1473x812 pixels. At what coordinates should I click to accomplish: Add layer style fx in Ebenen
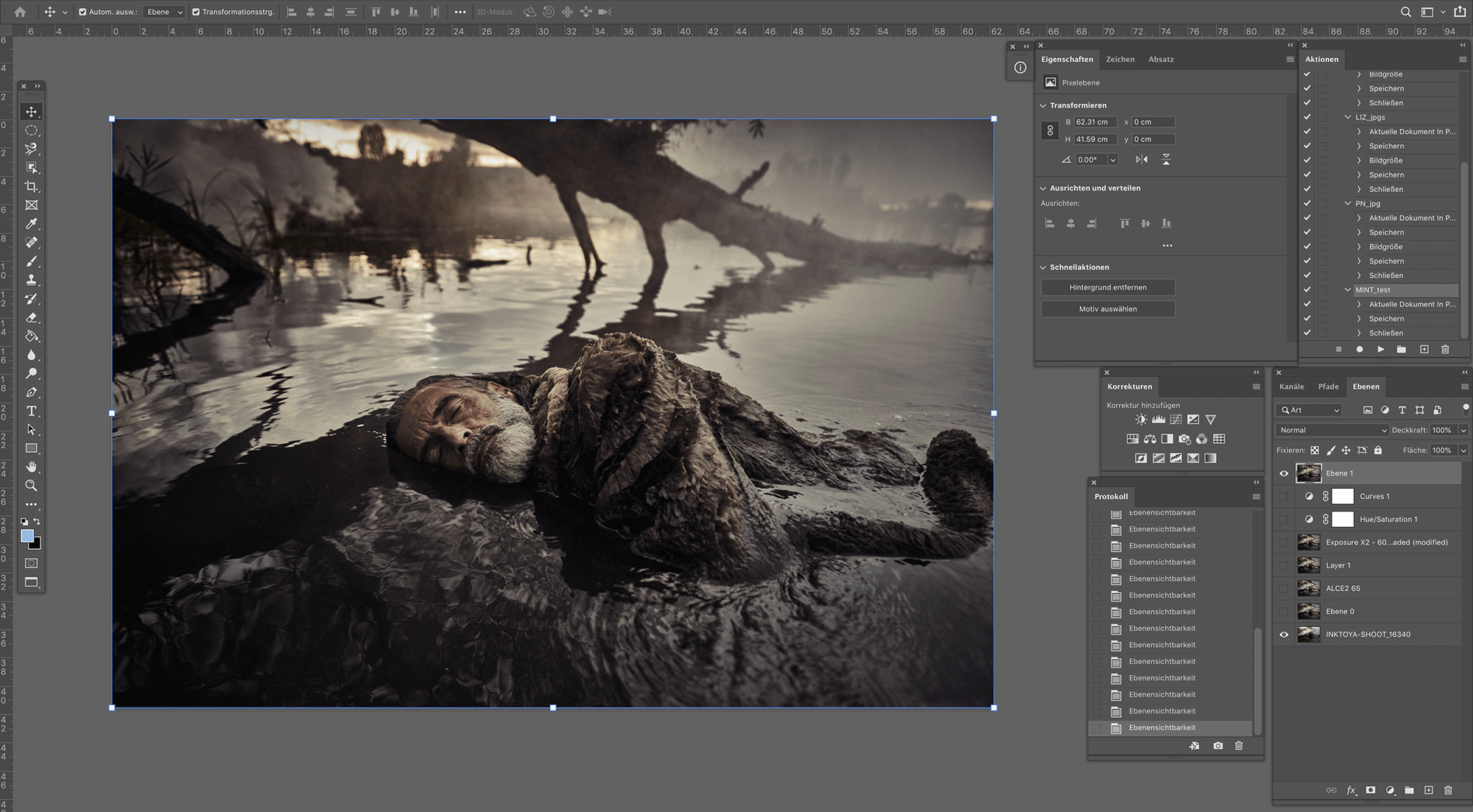tap(1351, 790)
